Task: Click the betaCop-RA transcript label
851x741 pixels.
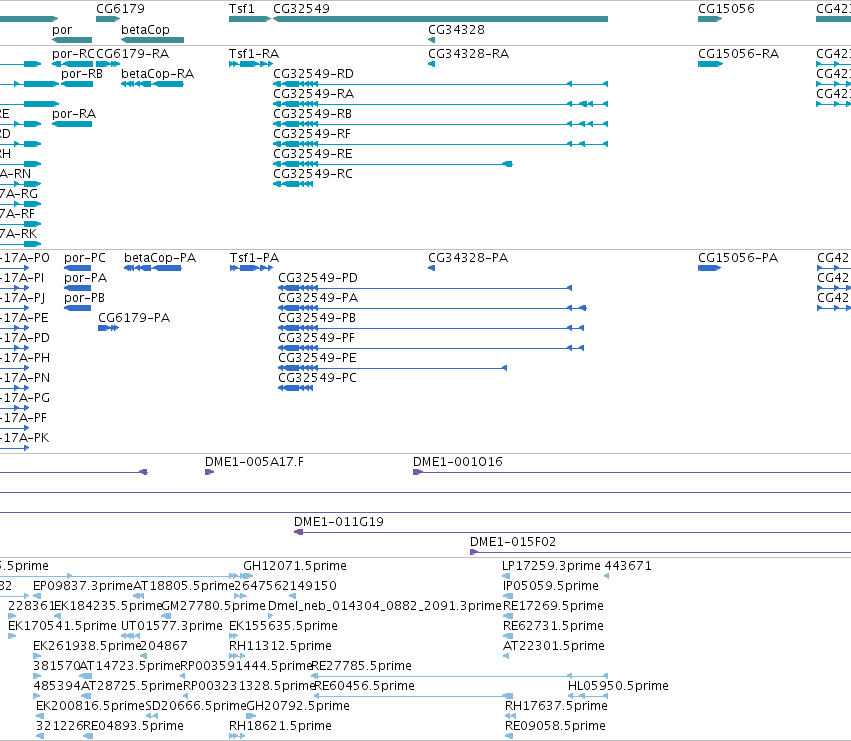Action: click(157, 74)
